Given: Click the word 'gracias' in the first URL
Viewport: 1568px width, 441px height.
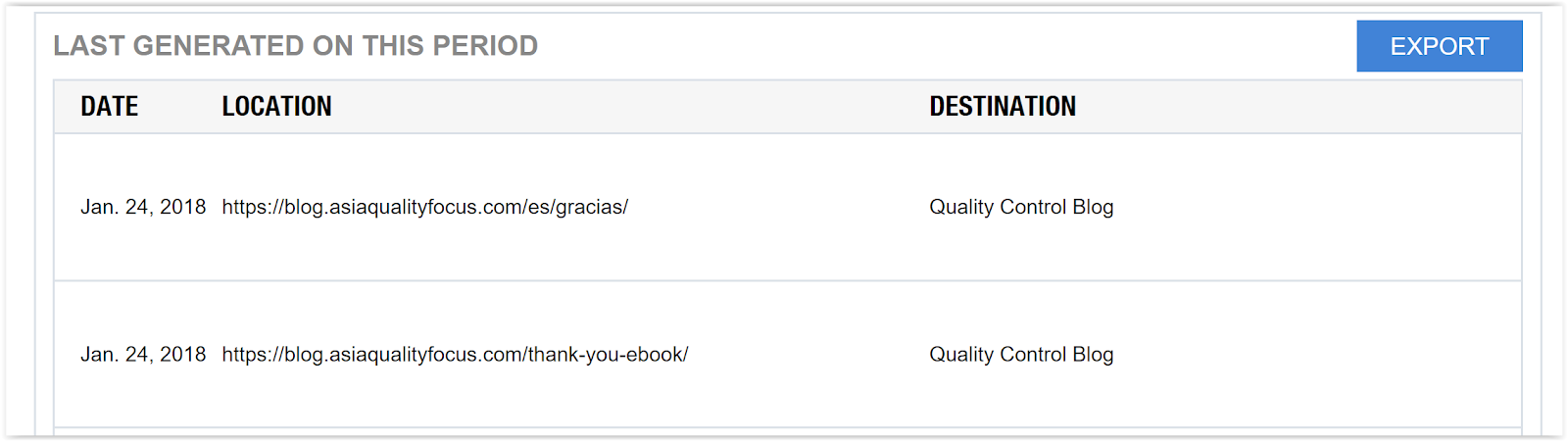Looking at the screenshot, I should (589, 208).
